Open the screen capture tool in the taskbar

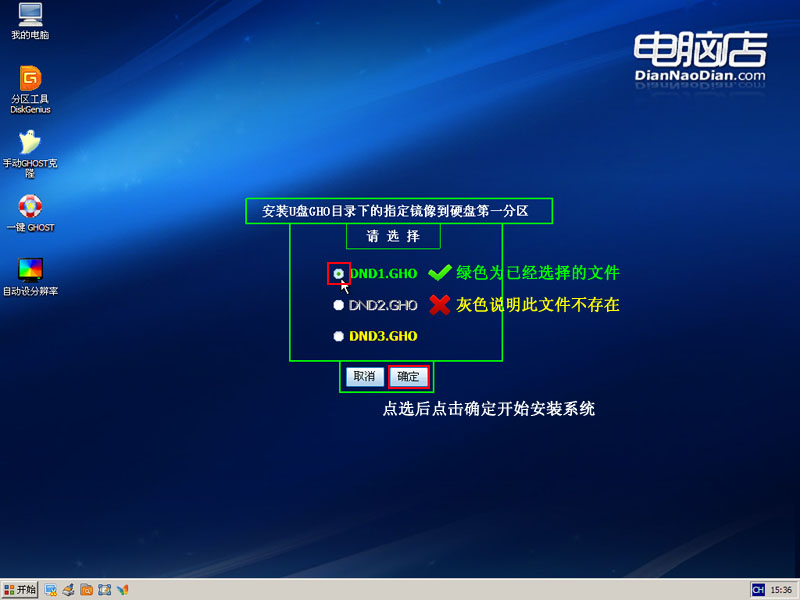coord(105,590)
